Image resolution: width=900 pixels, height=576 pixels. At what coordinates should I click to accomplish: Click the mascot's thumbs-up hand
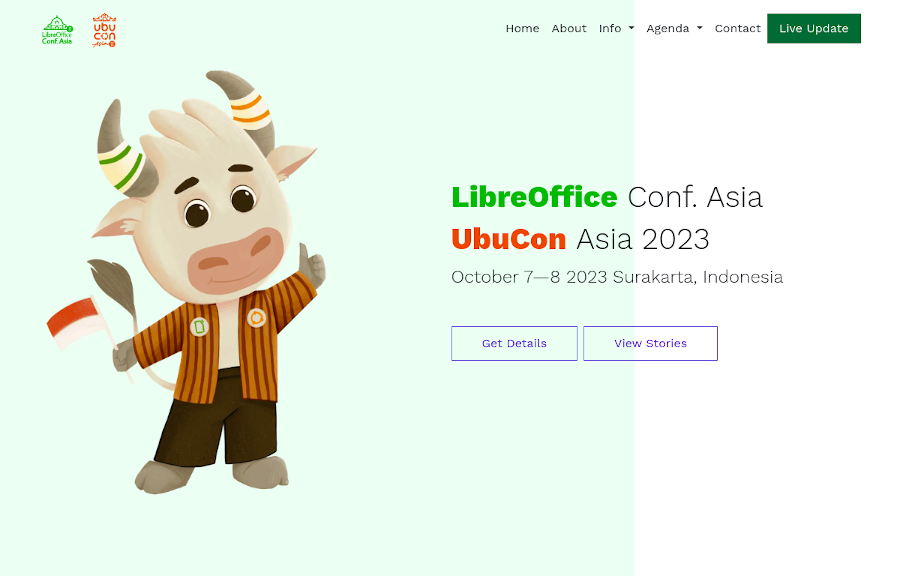[x=312, y=266]
